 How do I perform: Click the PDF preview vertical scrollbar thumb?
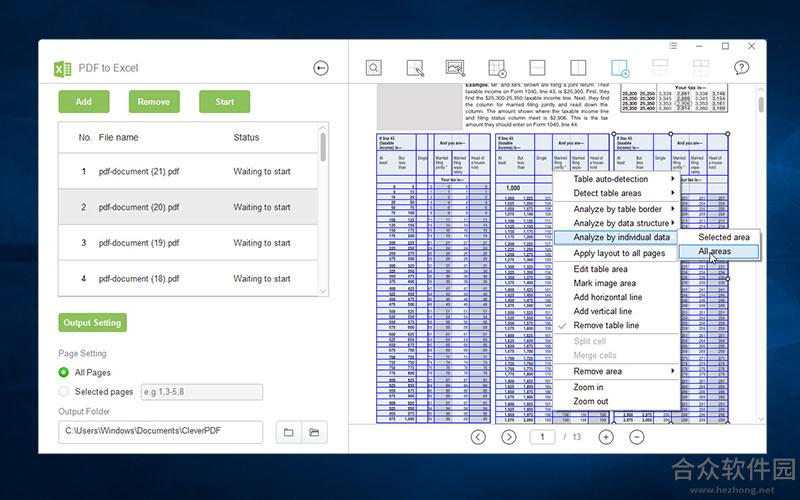point(761,105)
